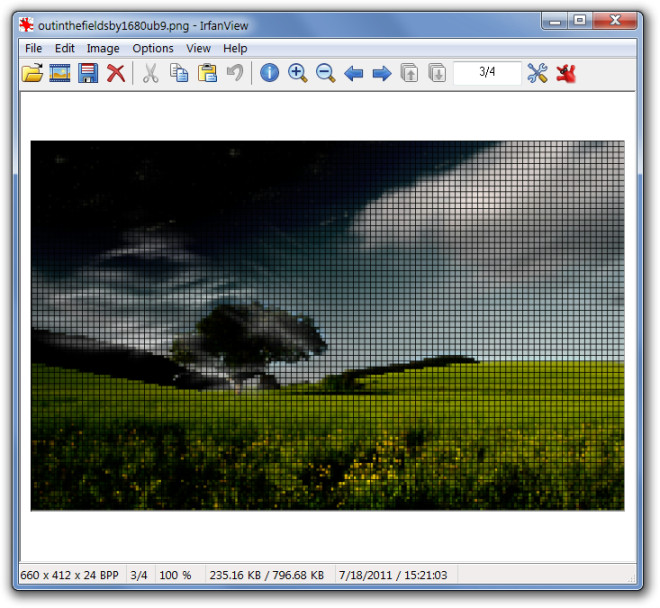
Task: Click the 660 x 412 x 24 BPP status text
Action: 69,575
